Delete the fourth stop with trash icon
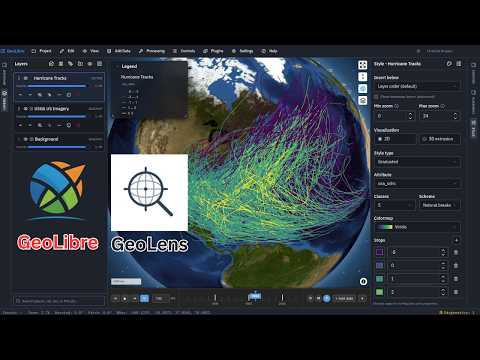The image size is (480, 360). click(x=456, y=292)
